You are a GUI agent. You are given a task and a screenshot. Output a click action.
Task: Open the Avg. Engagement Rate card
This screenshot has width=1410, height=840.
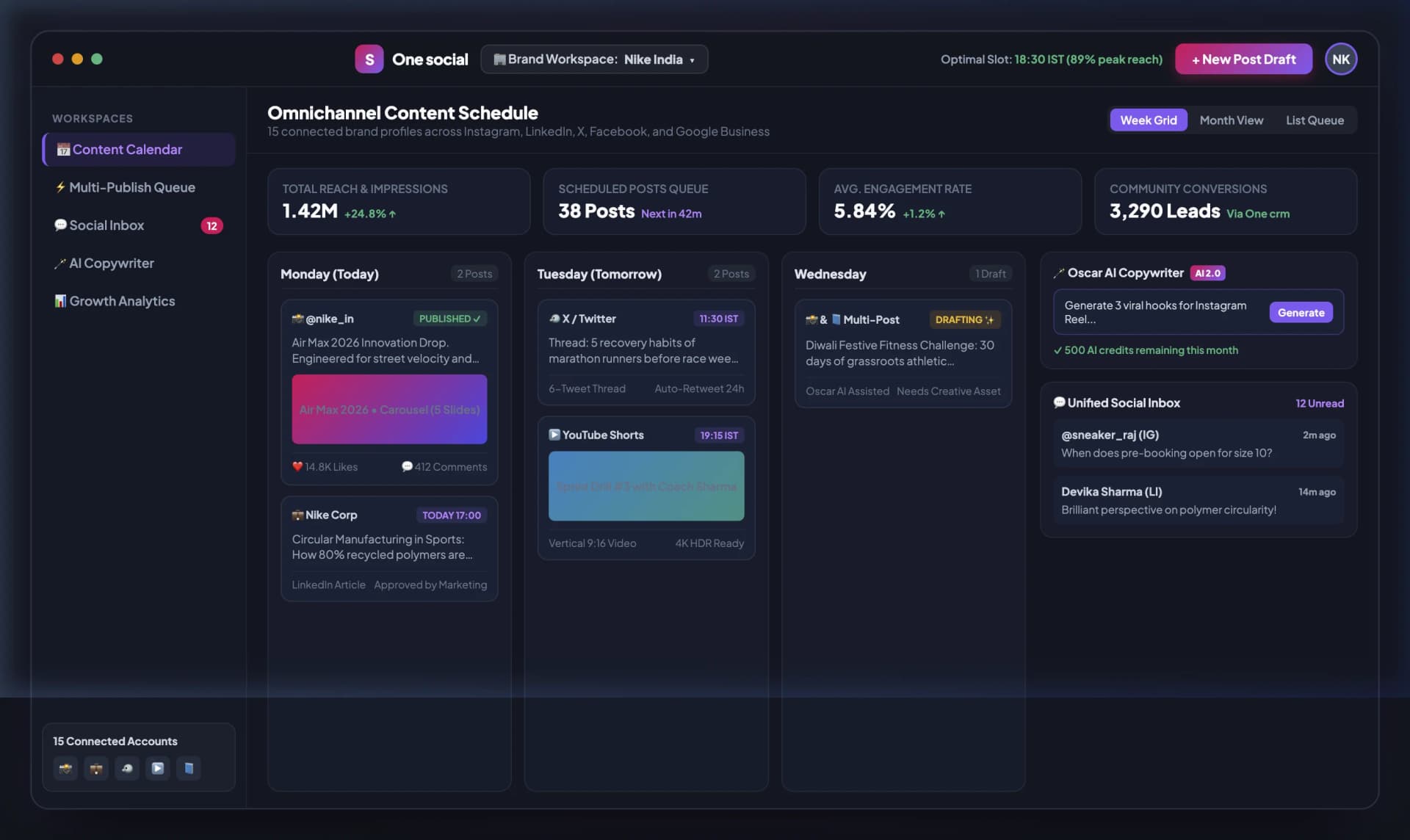coord(950,202)
